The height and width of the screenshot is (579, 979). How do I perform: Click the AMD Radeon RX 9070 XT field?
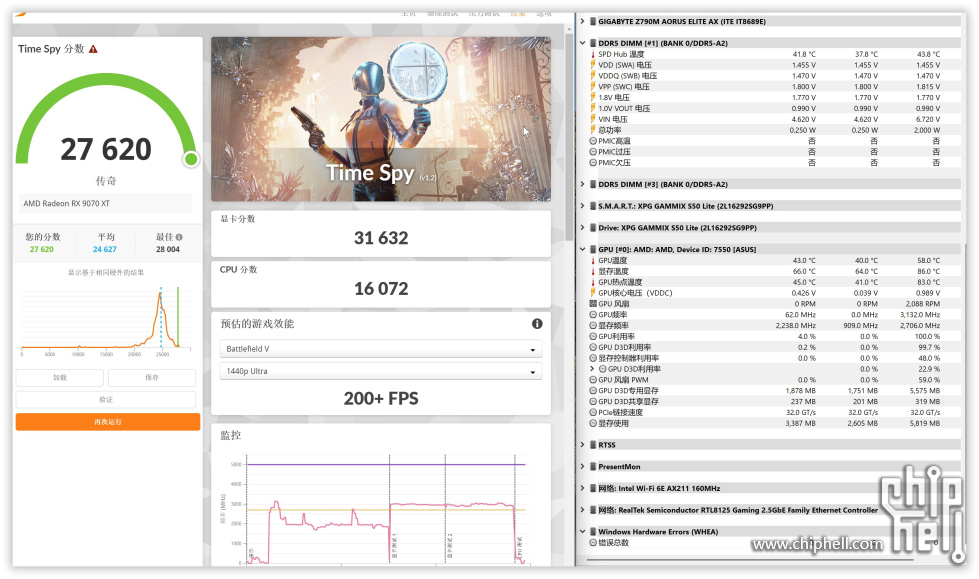coord(105,204)
